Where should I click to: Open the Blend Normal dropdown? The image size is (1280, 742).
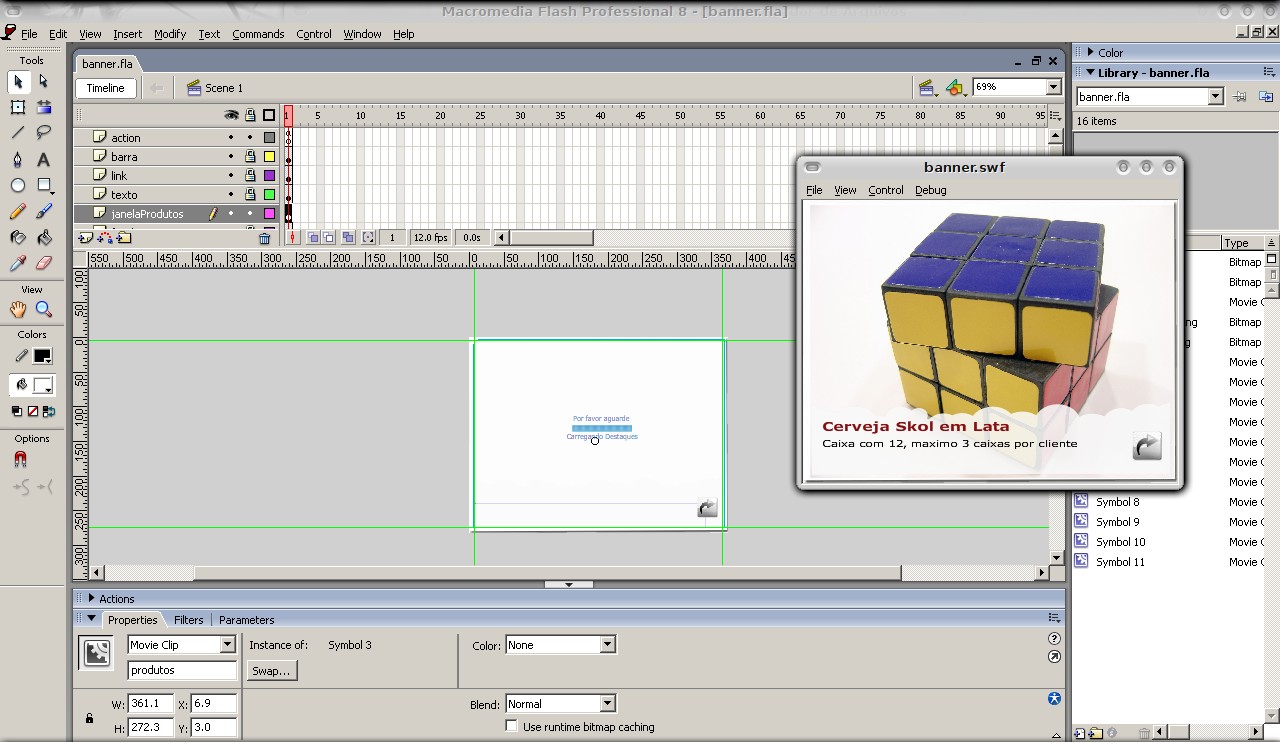pyautogui.click(x=607, y=704)
